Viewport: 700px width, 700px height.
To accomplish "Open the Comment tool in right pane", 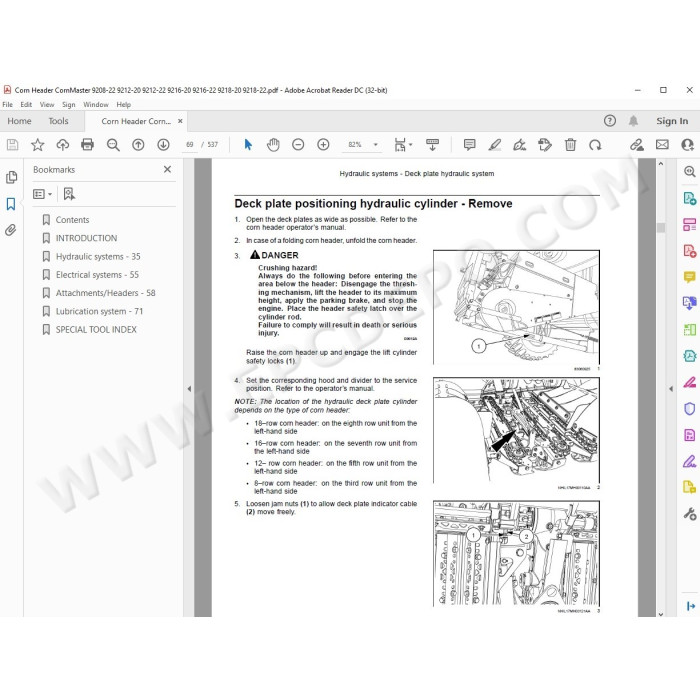I will [689, 277].
